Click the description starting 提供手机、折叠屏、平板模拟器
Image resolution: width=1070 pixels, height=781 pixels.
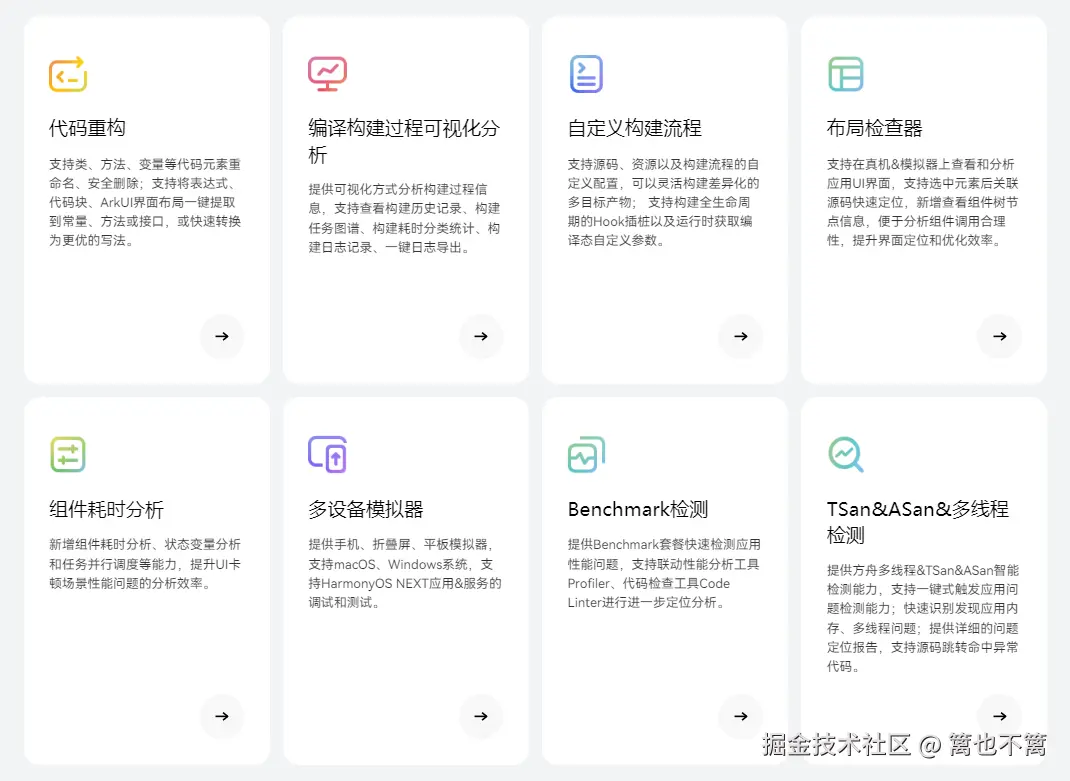(x=405, y=573)
